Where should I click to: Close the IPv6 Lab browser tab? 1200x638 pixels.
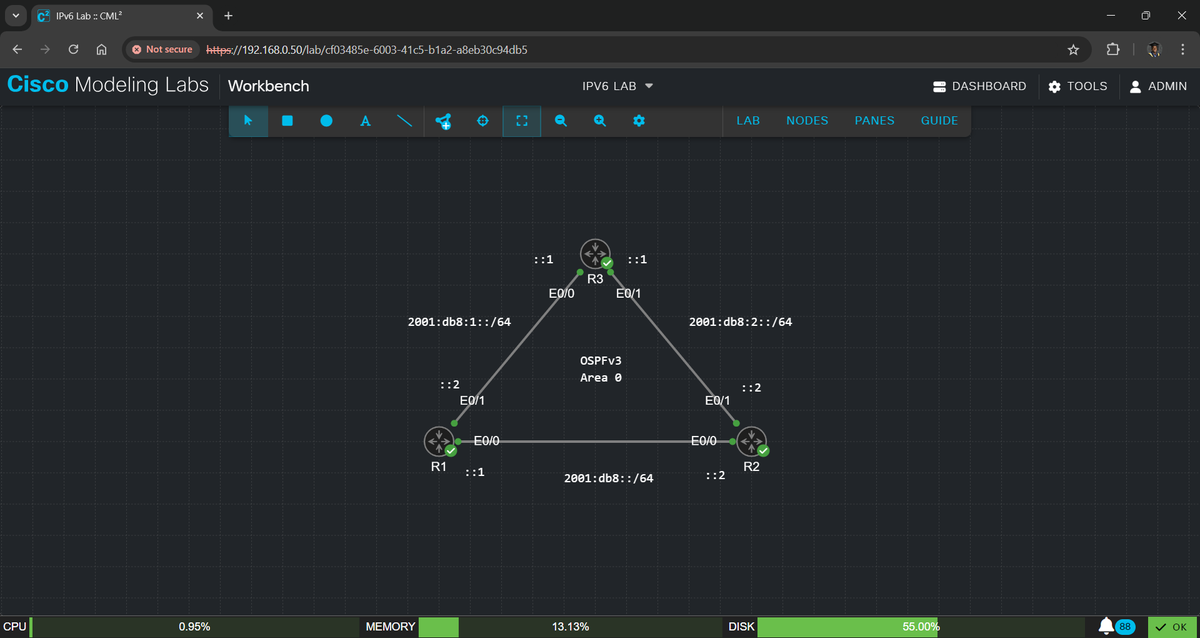click(200, 16)
